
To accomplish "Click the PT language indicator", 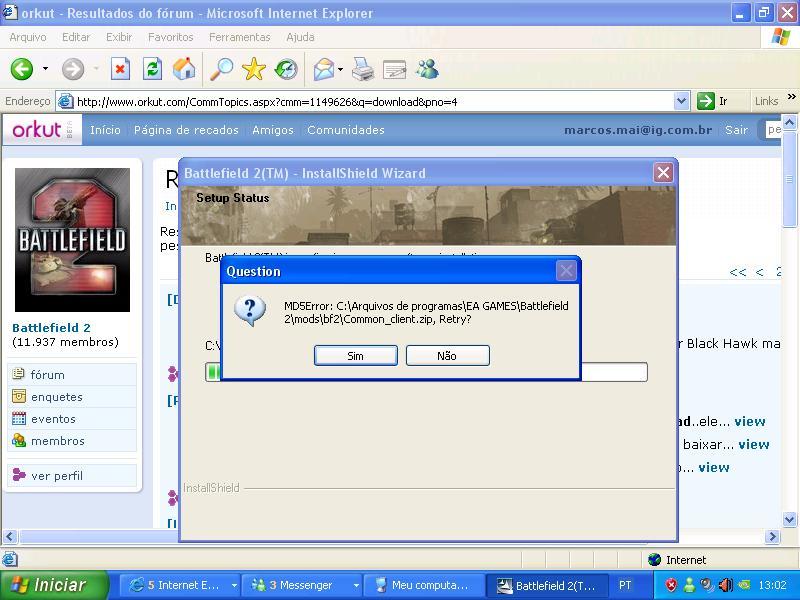I will [x=625, y=585].
